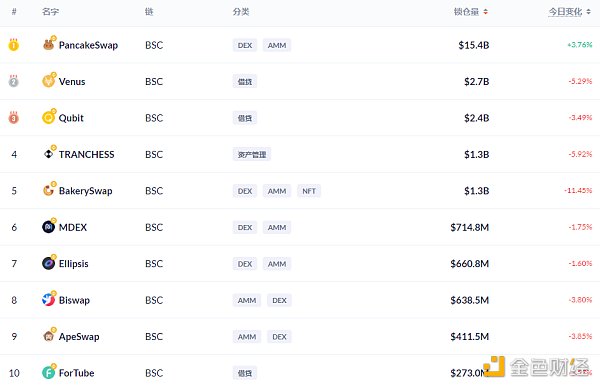600x388 pixels.
Task: Select the Venus project logo icon
Action: point(49,81)
